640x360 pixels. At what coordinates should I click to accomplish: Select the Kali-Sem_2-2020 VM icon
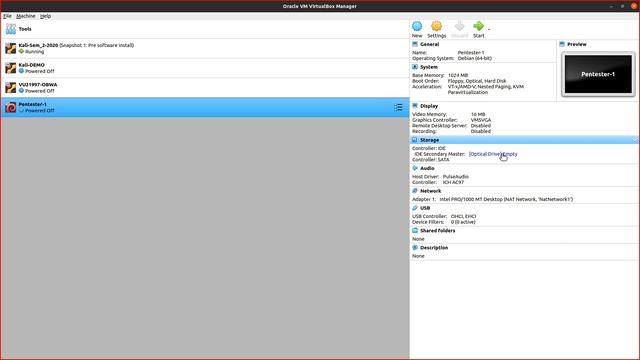[11, 48]
